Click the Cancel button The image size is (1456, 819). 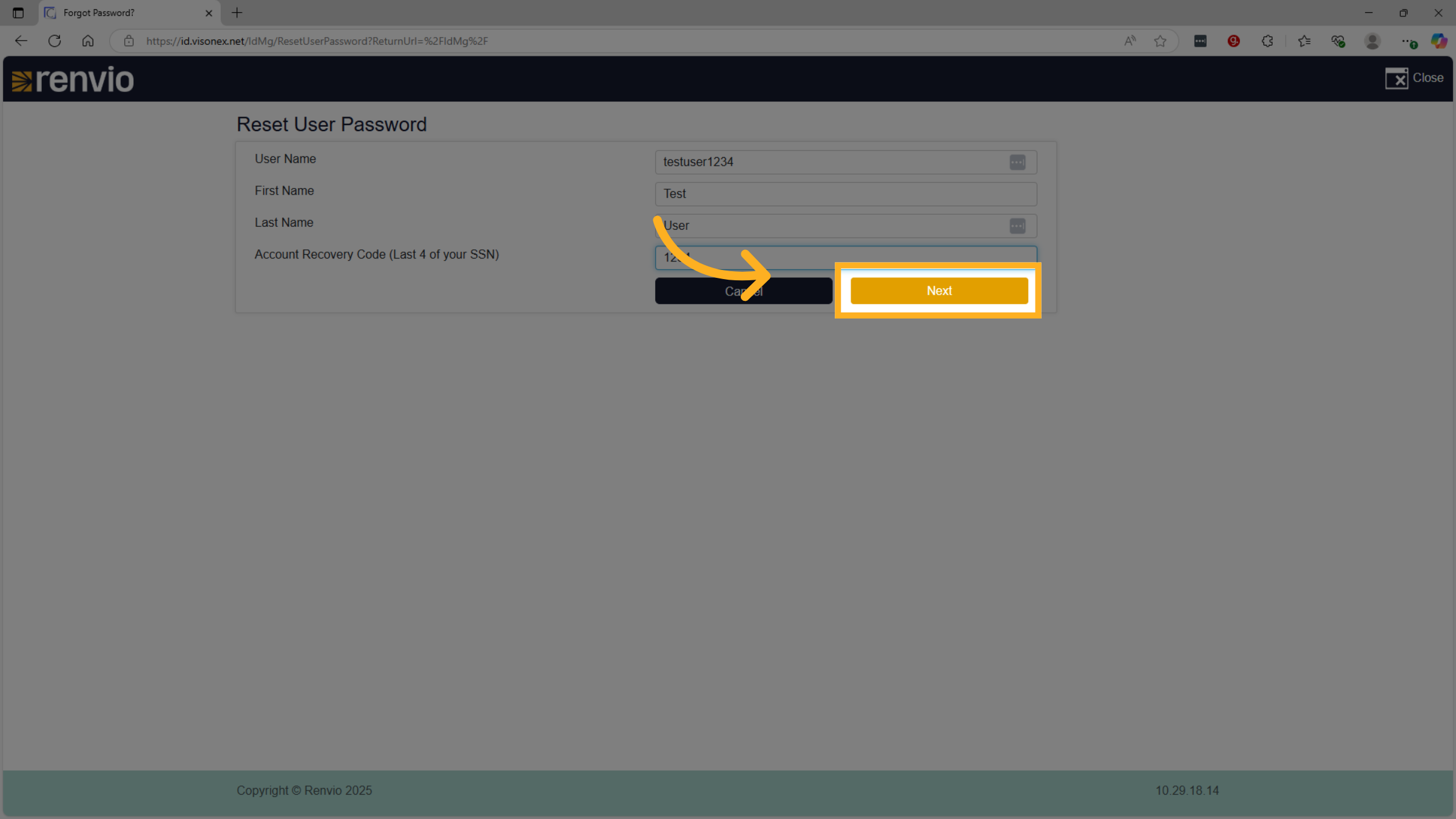743,291
